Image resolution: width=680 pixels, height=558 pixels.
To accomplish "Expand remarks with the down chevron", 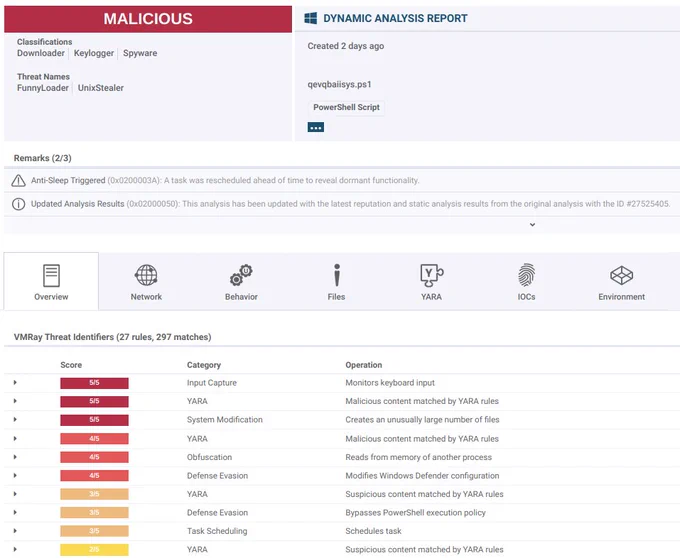I will click(532, 225).
